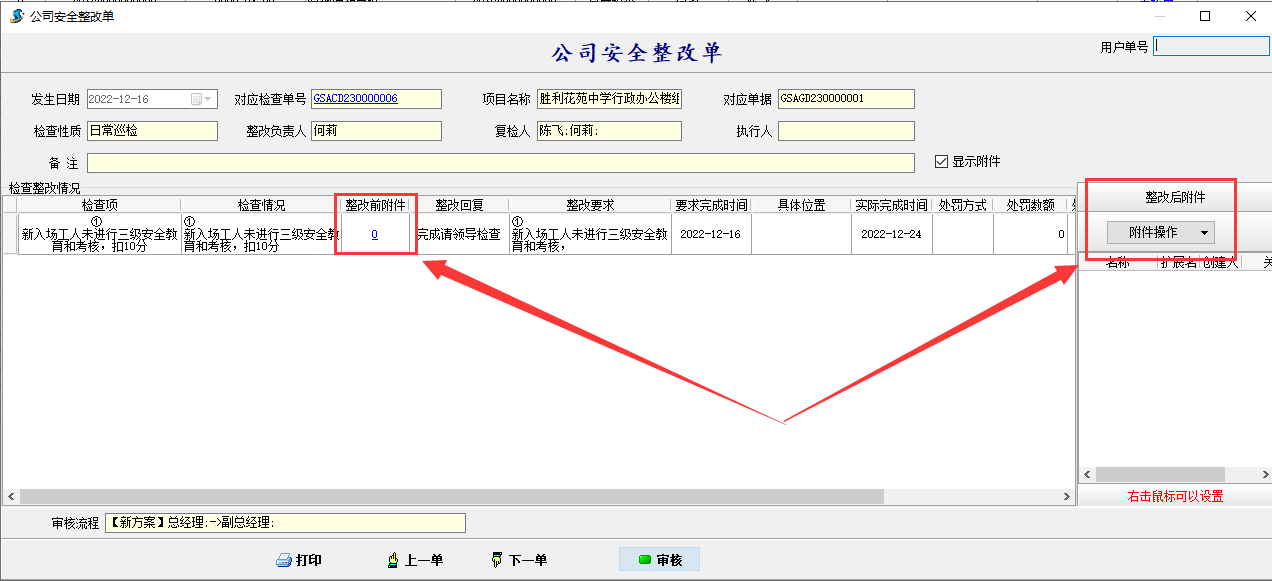Click the 打印 print button
Viewport: 1272px width, 581px height.
(x=299, y=560)
